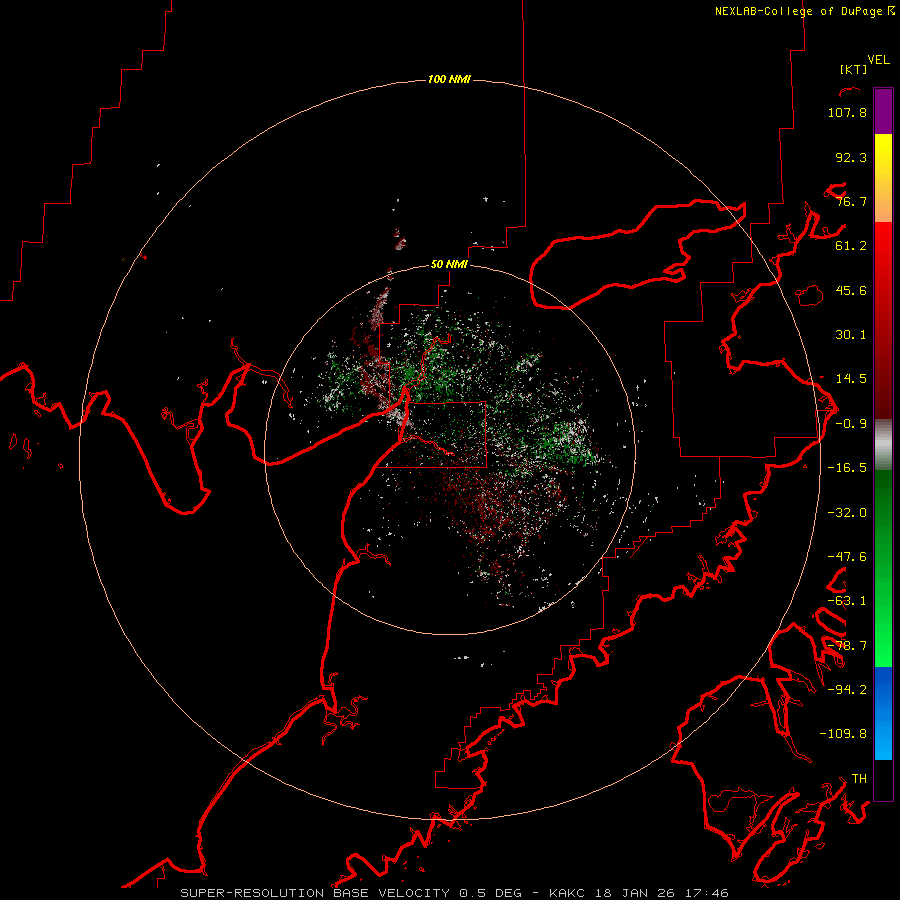Click the blue segment of the velocity color bar
The height and width of the screenshot is (900, 900).
pos(883,713)
